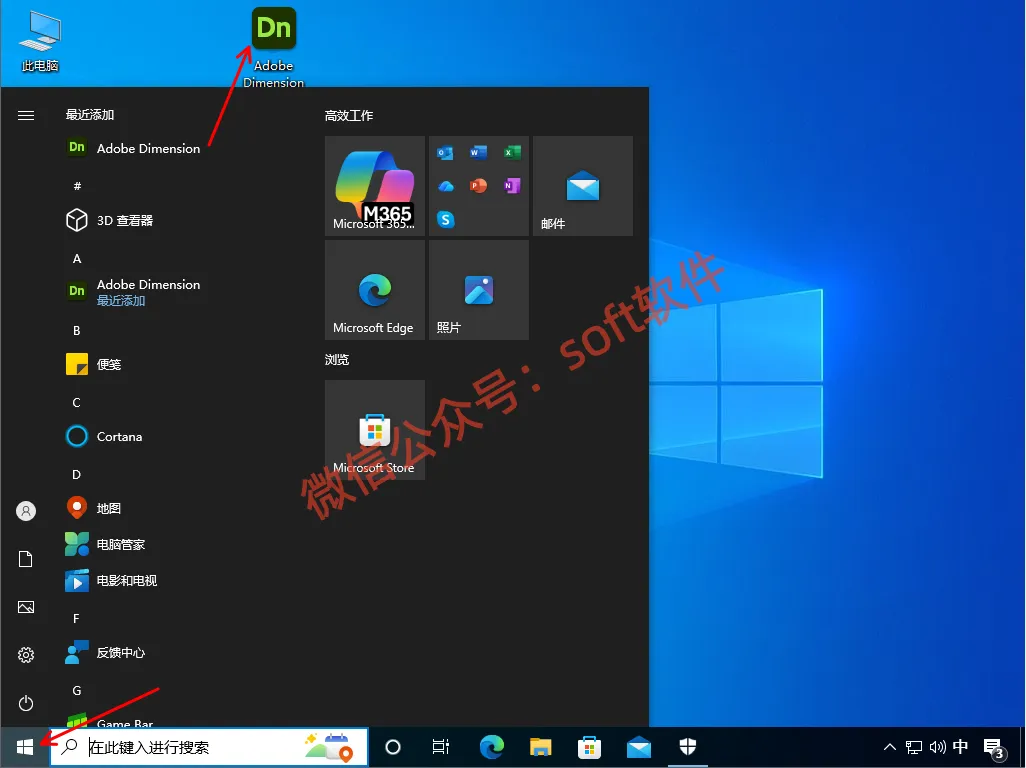1026x768 pixels.
Task: Open network status tray icon
Action: (913, 747)
